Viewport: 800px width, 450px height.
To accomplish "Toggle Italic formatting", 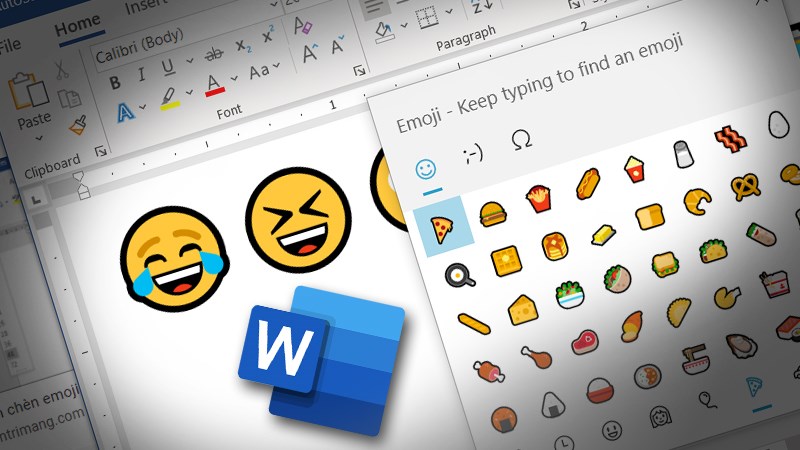I will click(141, 74).
